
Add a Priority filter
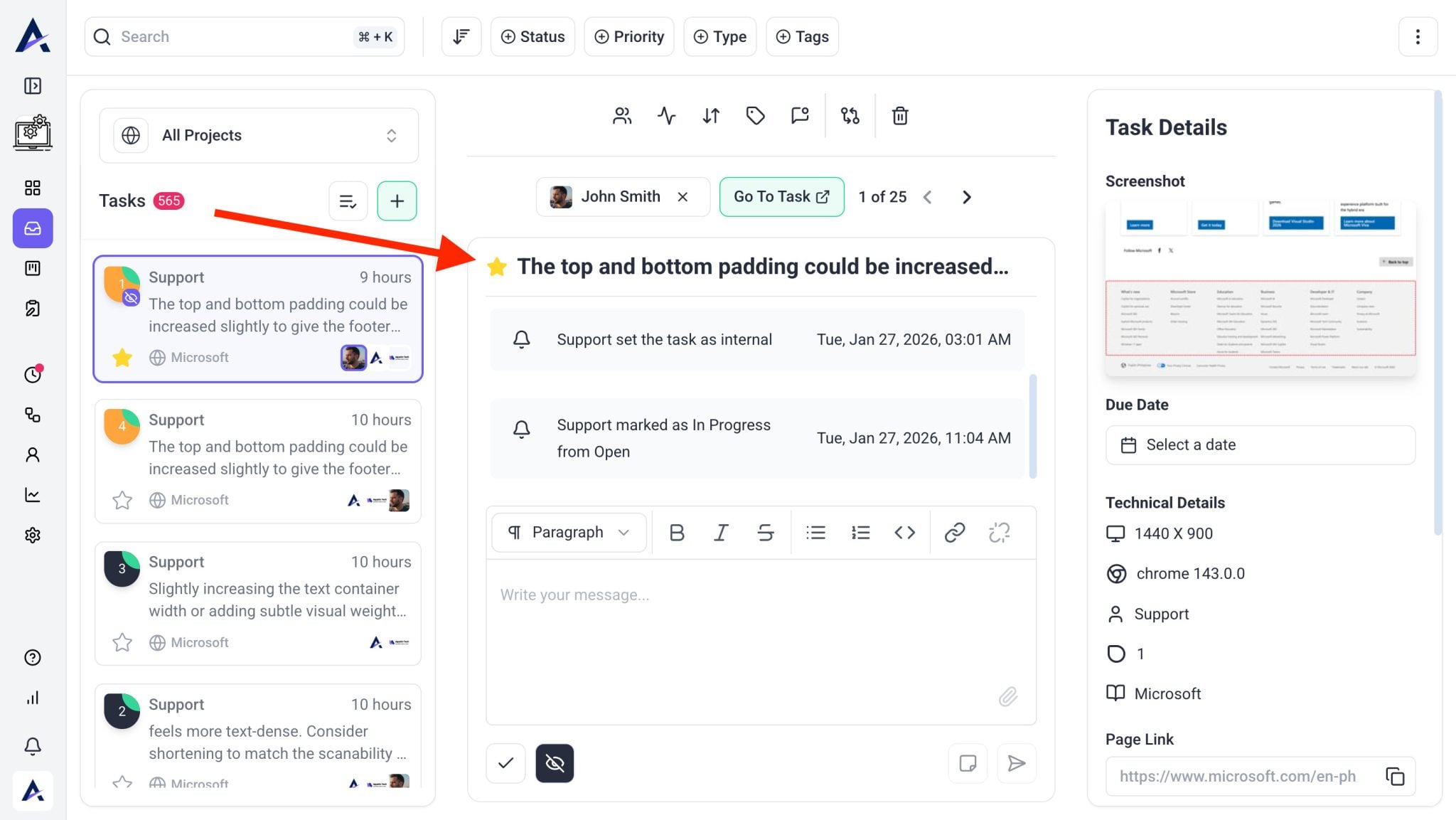pos(629,37)
